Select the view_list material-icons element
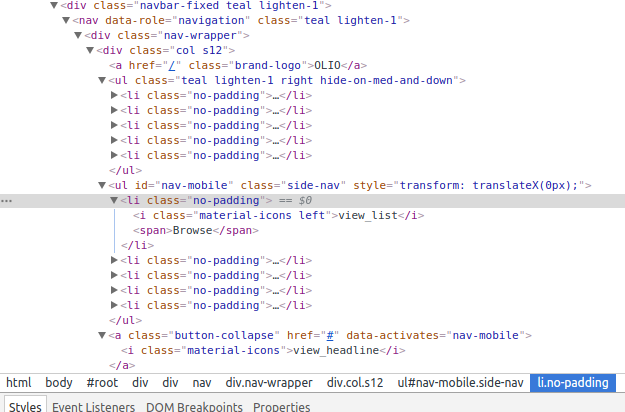The image size is (625, 412). [x=279, y=216]
